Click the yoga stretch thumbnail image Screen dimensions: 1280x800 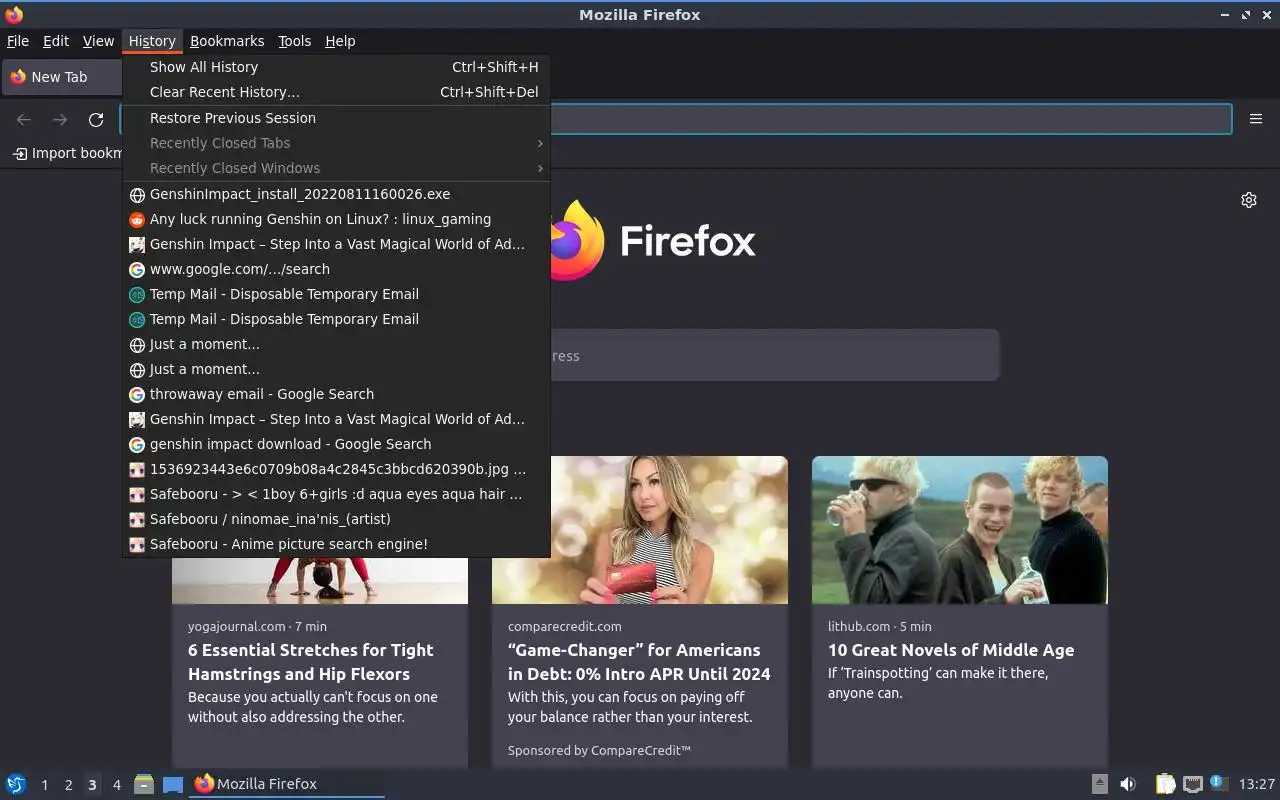pyautogui.click(x=320, y=580)
